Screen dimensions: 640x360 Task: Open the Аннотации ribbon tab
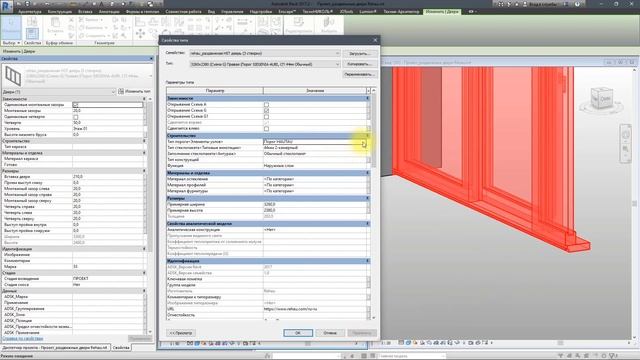(x=109, y=11)
